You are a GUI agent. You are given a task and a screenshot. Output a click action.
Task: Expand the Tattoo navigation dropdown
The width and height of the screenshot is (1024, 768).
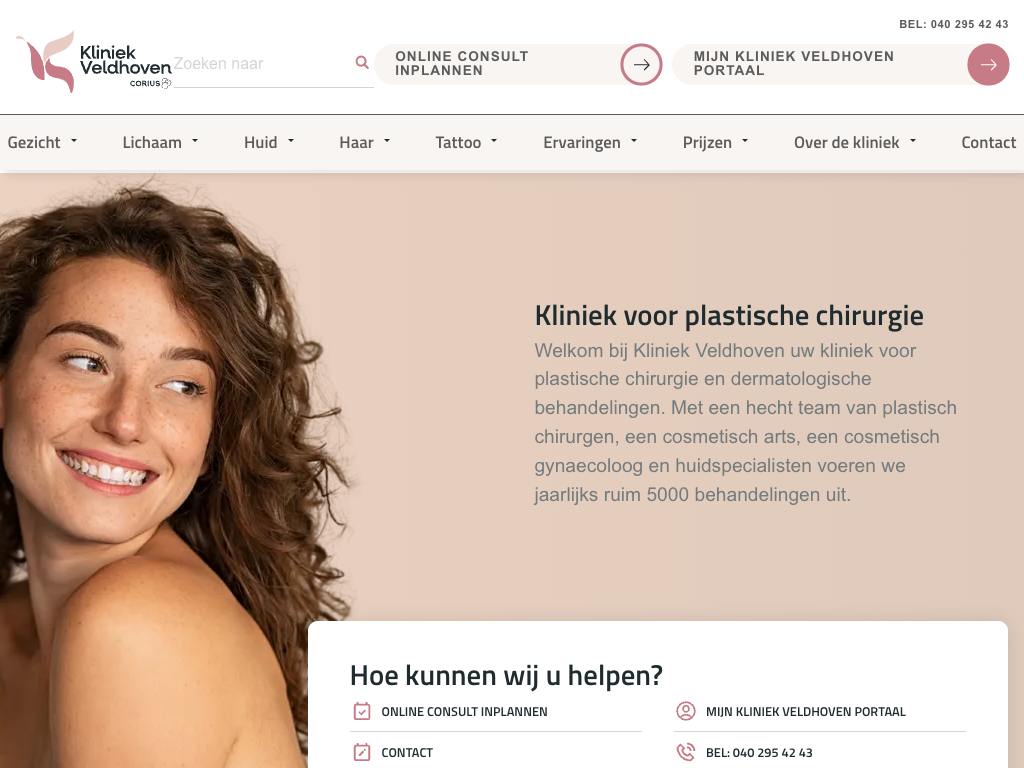click(x=466, y=142)
